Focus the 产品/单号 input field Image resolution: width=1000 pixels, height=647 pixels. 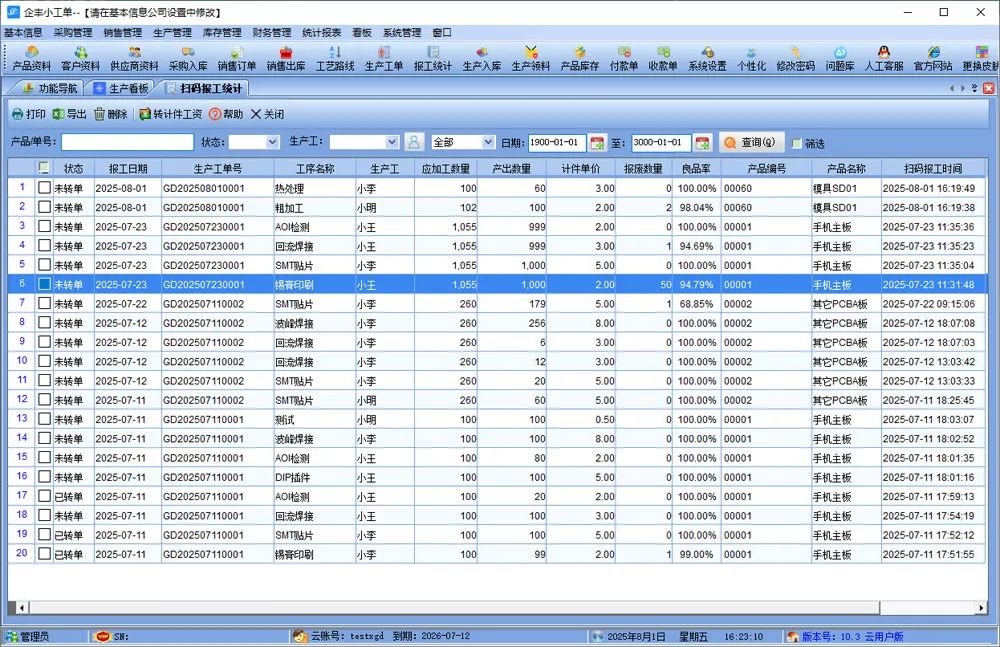[x=128, y=142]
